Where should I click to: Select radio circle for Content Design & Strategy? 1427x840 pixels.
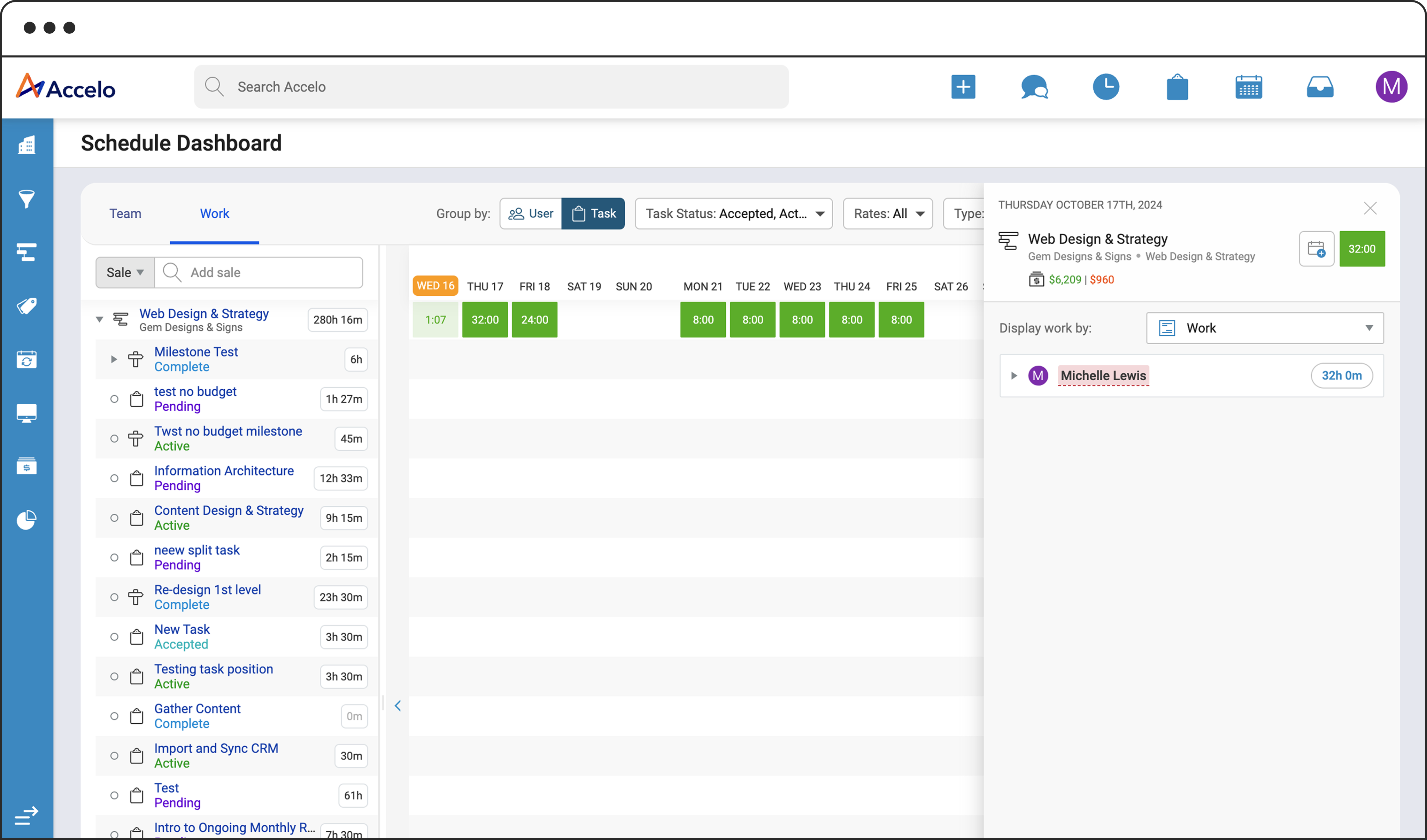pyautogui.click(x=114, y=518)
